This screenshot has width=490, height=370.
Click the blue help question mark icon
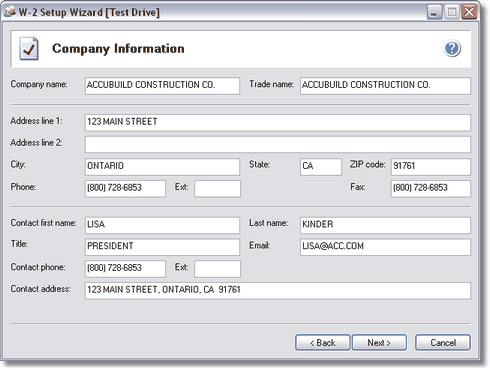452,49
